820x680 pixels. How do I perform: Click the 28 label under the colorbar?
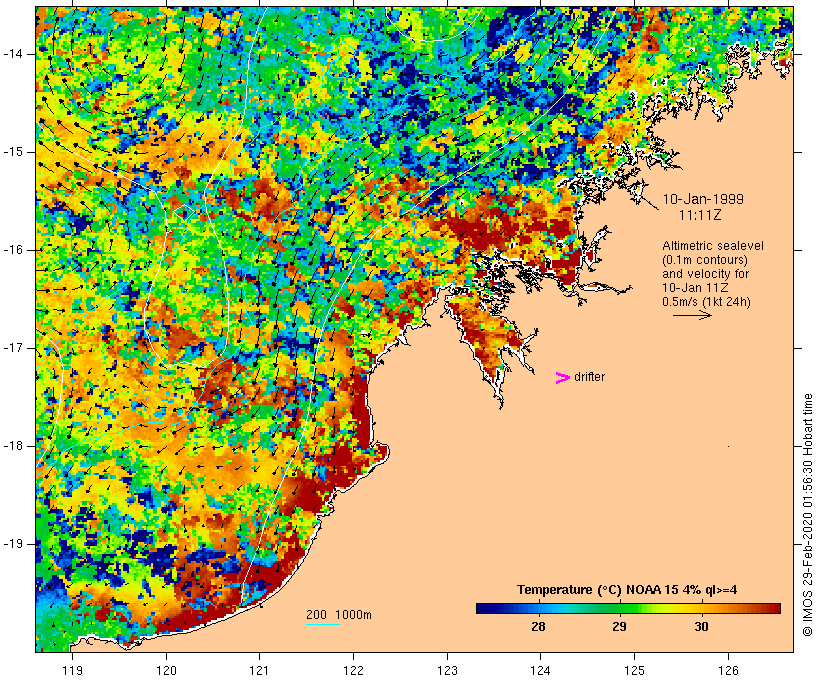(x=538, y=626)
